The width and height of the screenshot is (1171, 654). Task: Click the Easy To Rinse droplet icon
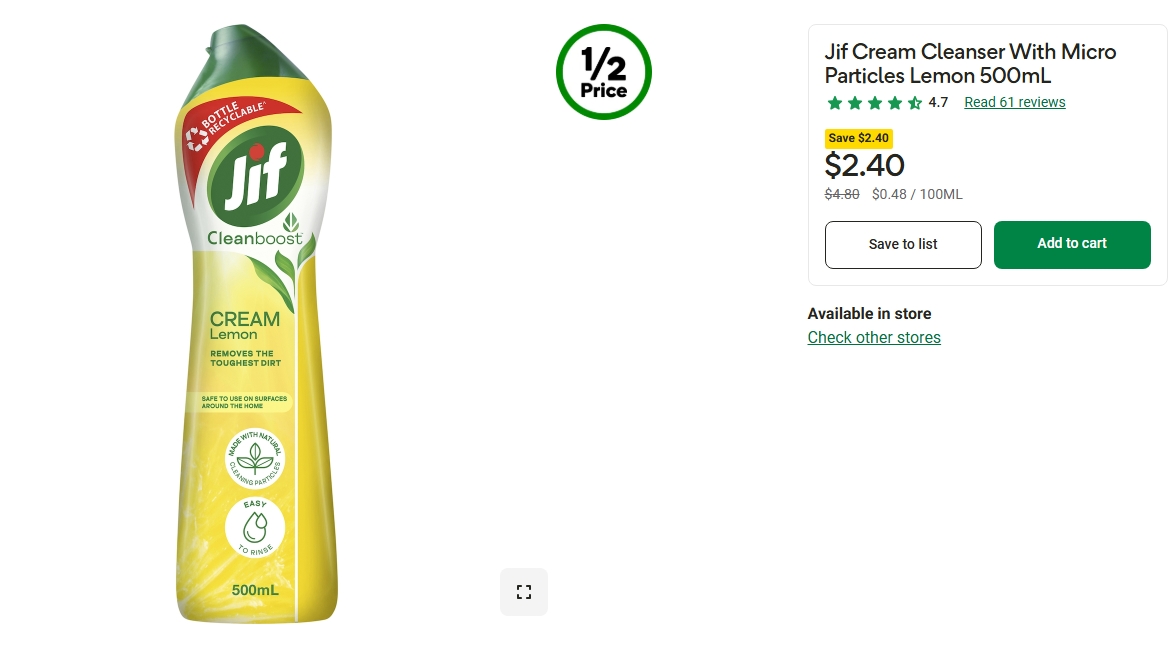tap(255, 527)
